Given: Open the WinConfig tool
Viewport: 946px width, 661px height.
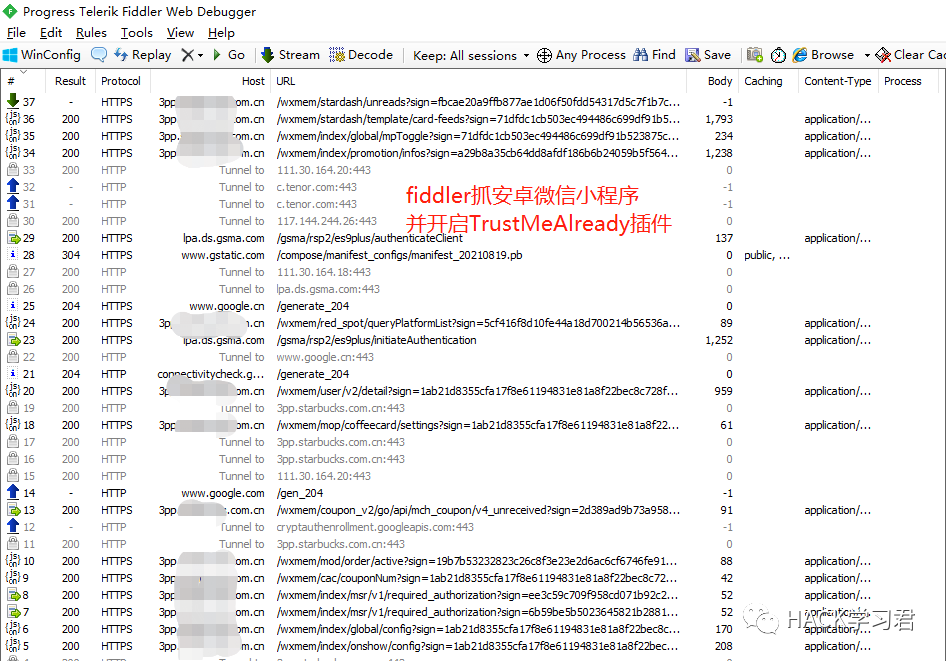Looking at the screenshot, I should (42, 55).
